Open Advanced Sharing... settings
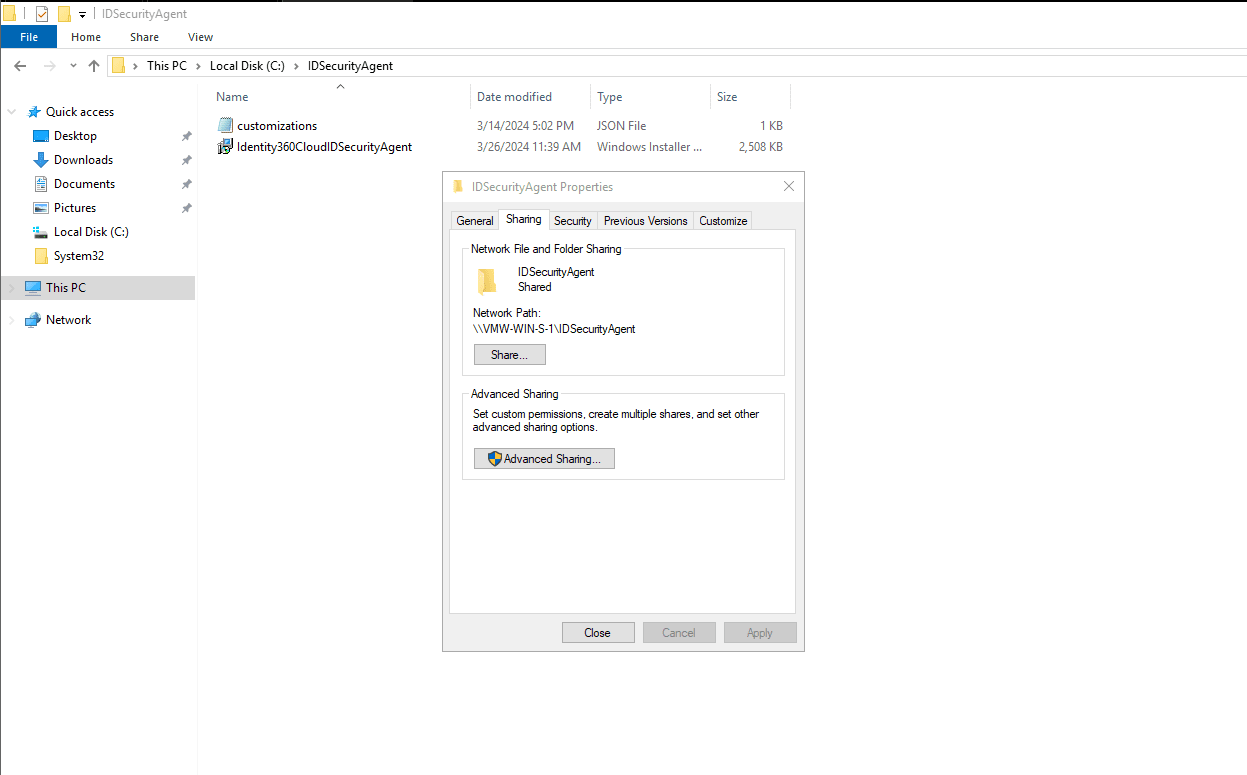The image size is (1247, 775). coord(544,459)
